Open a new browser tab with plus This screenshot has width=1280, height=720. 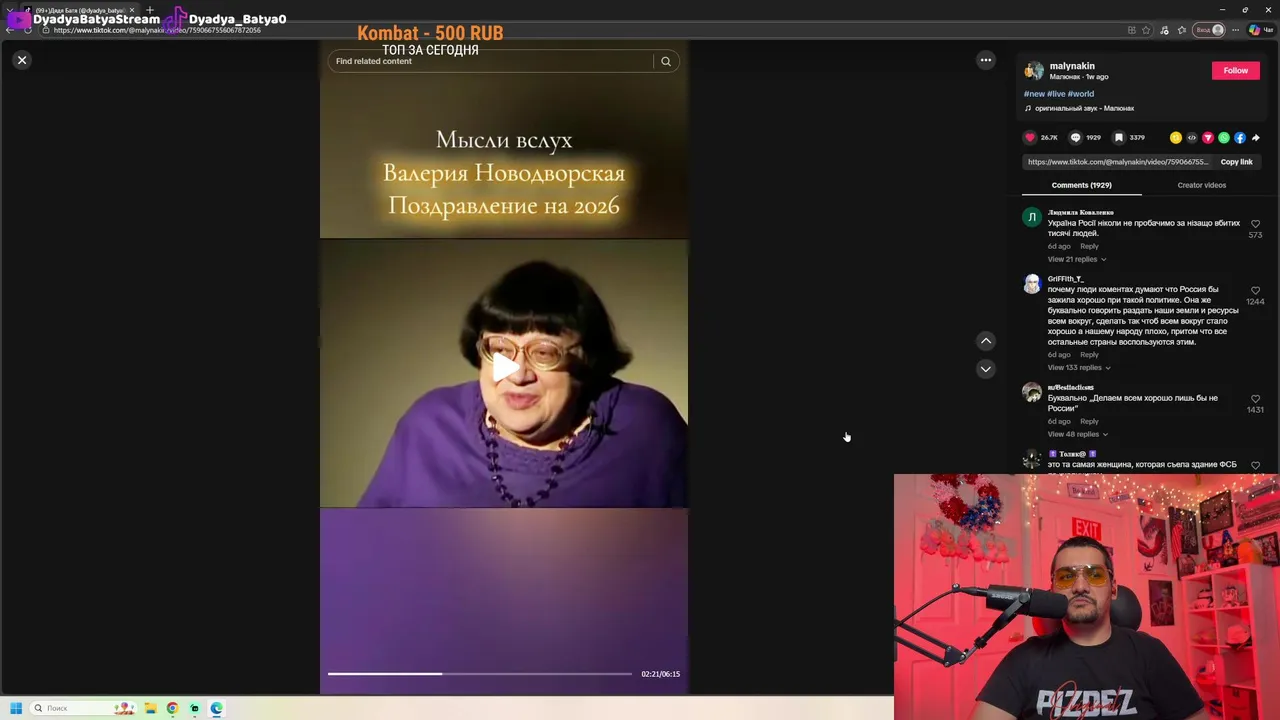150,10
